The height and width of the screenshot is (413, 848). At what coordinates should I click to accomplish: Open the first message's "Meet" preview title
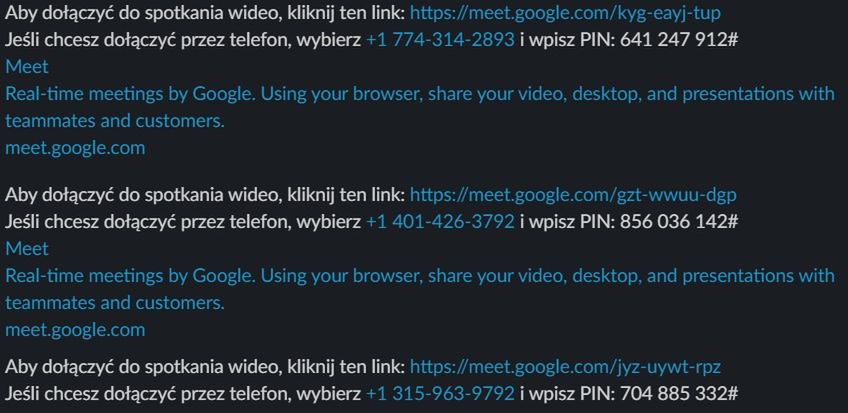[x=26, y=66]
